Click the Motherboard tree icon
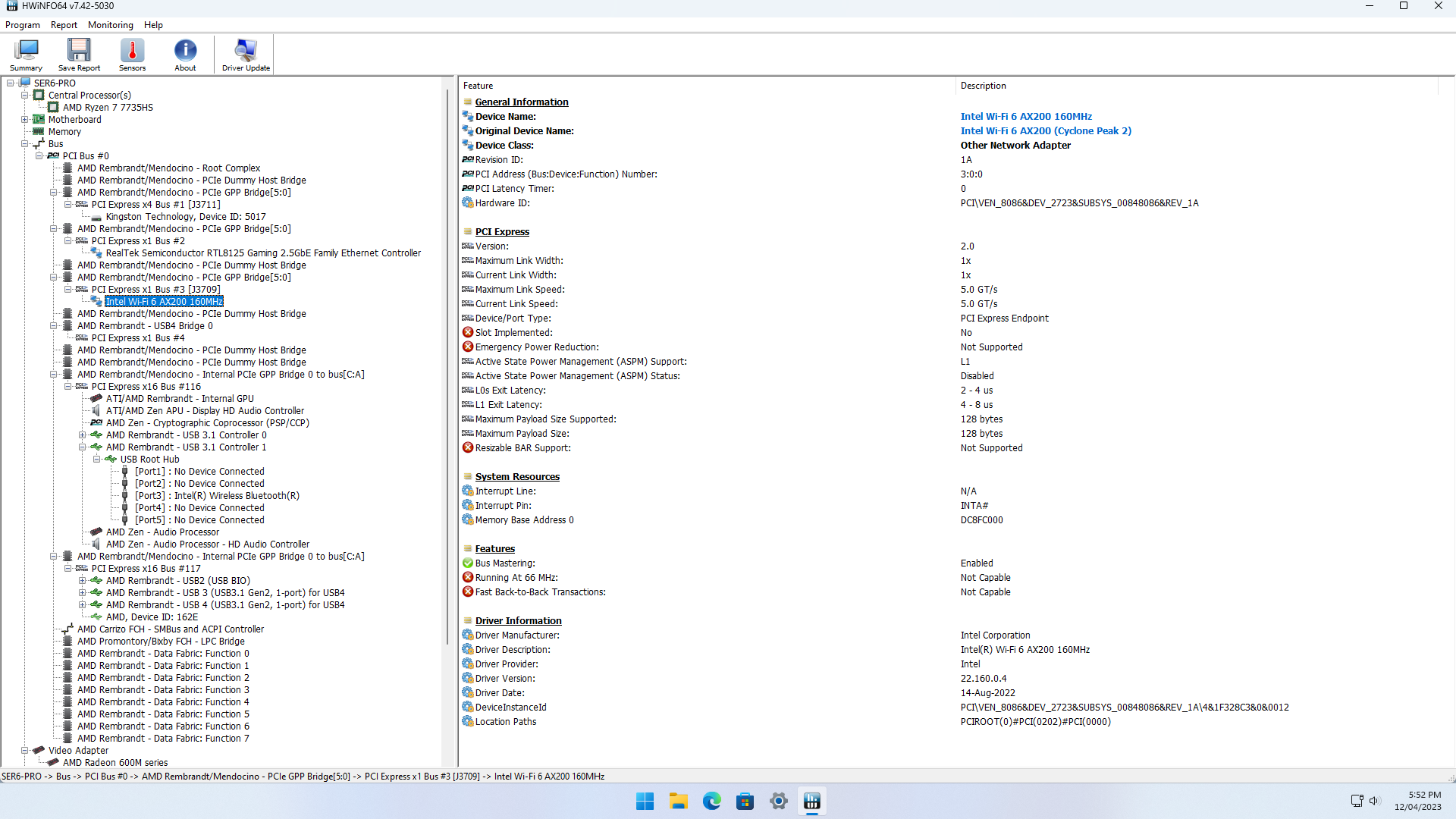The image size is (1456, 819). [x=39, y=120]
